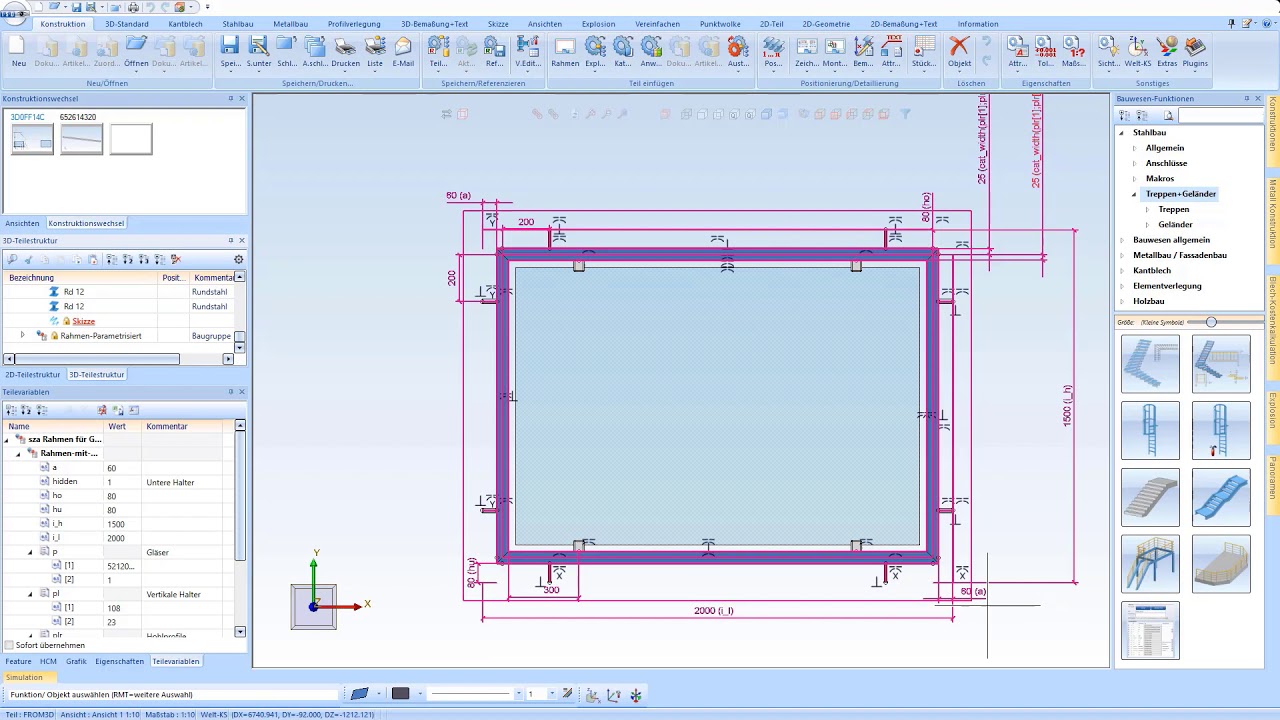The image size is (1280, 720).
Task: Click the Speichern floppy disk icon
Action: [230, 46]
